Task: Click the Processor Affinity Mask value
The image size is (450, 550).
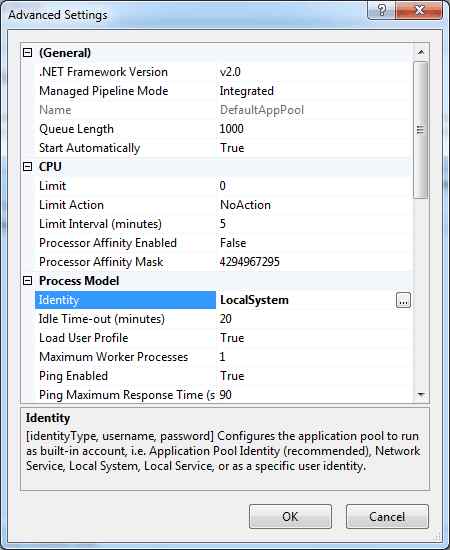Action: 250,262
